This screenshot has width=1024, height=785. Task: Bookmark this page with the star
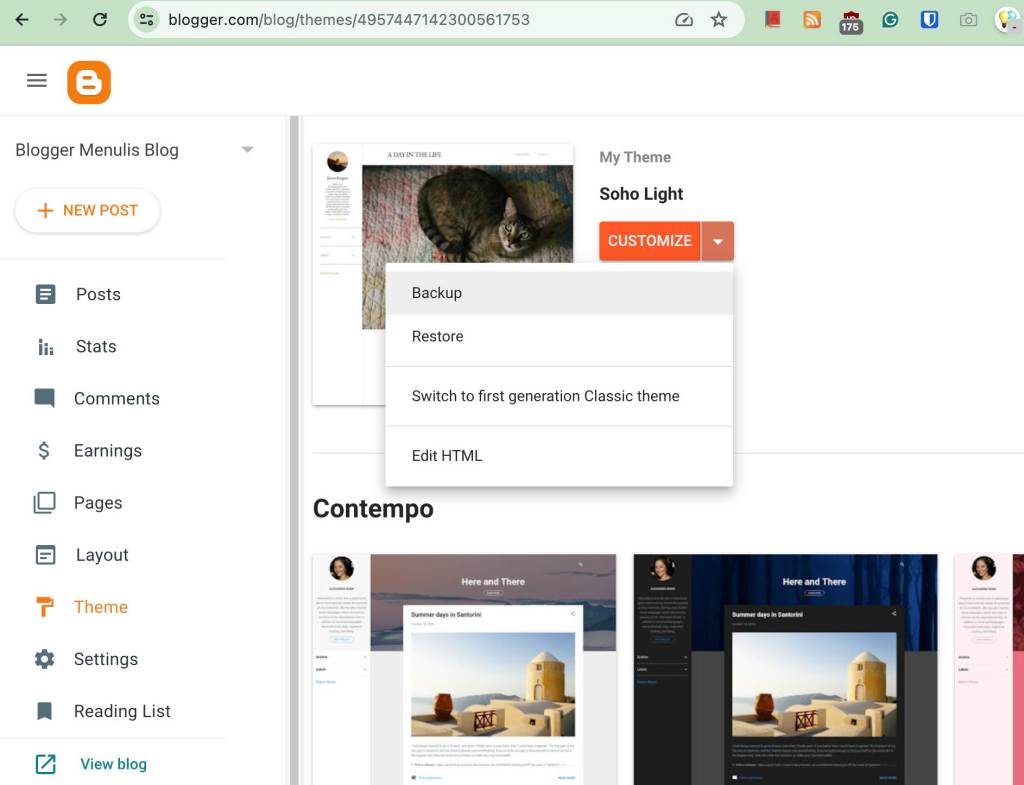[x=718, y=20]
